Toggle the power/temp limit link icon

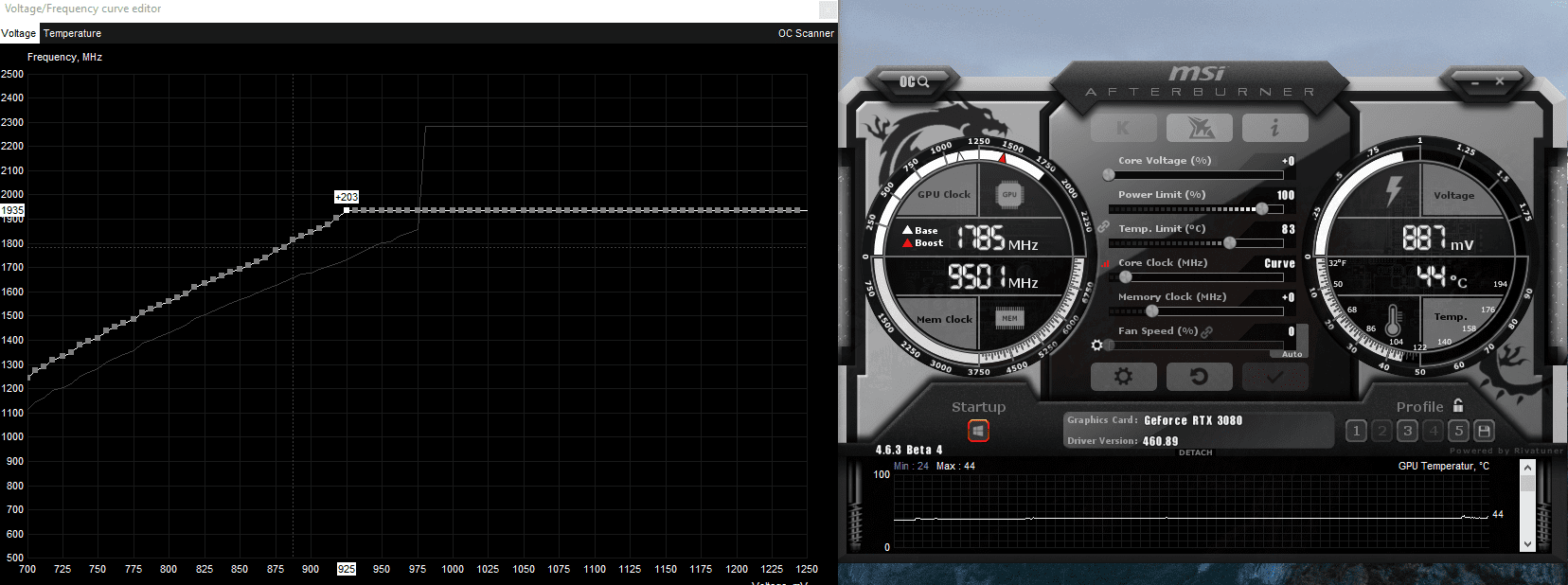coord(1103,227)
